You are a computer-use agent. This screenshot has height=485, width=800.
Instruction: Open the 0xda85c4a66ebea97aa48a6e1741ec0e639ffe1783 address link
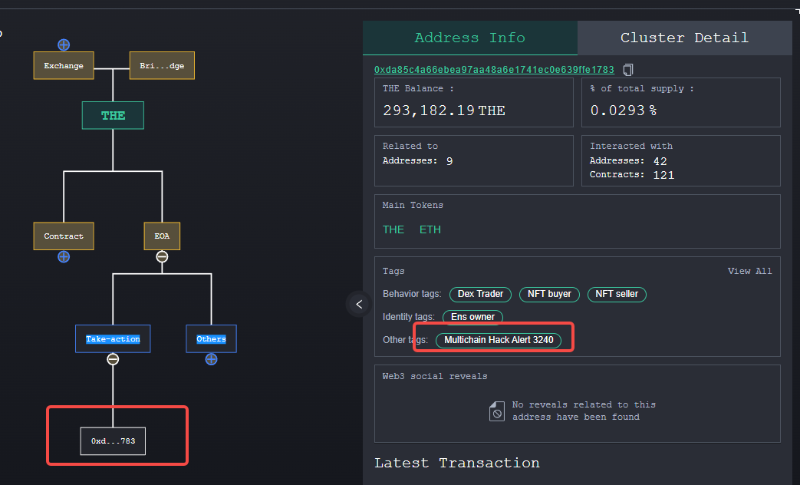click(x=494, y=70)
